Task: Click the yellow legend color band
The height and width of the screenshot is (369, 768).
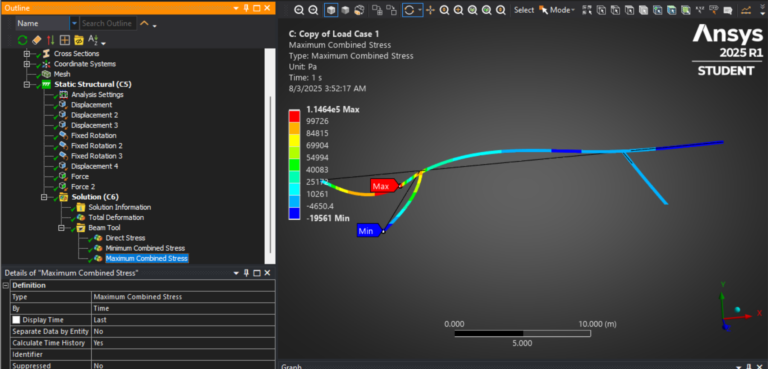Action: pyautogui.click(x=294, y=140)
